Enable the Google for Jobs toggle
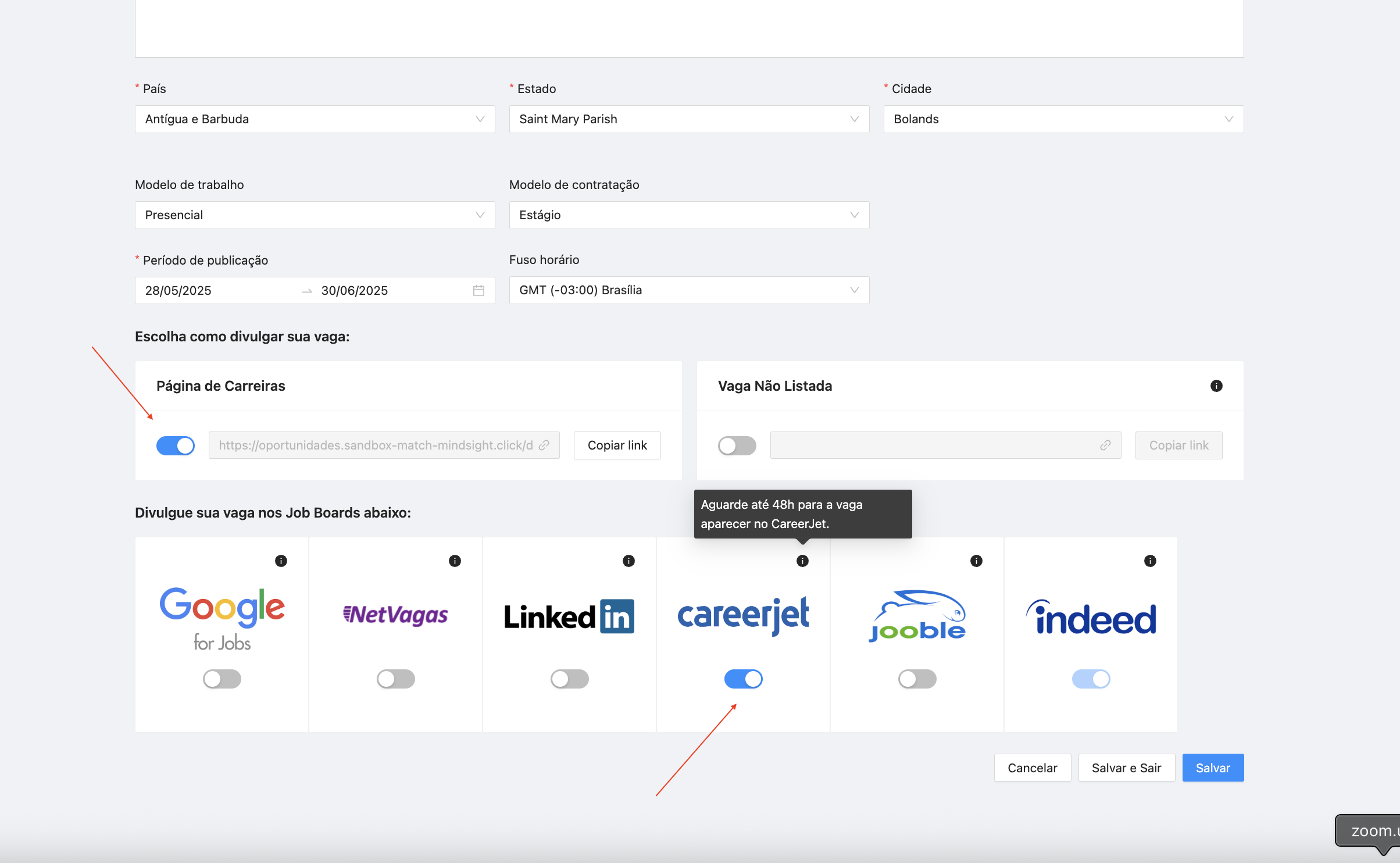1400x863 pixels. click(222, 679)
